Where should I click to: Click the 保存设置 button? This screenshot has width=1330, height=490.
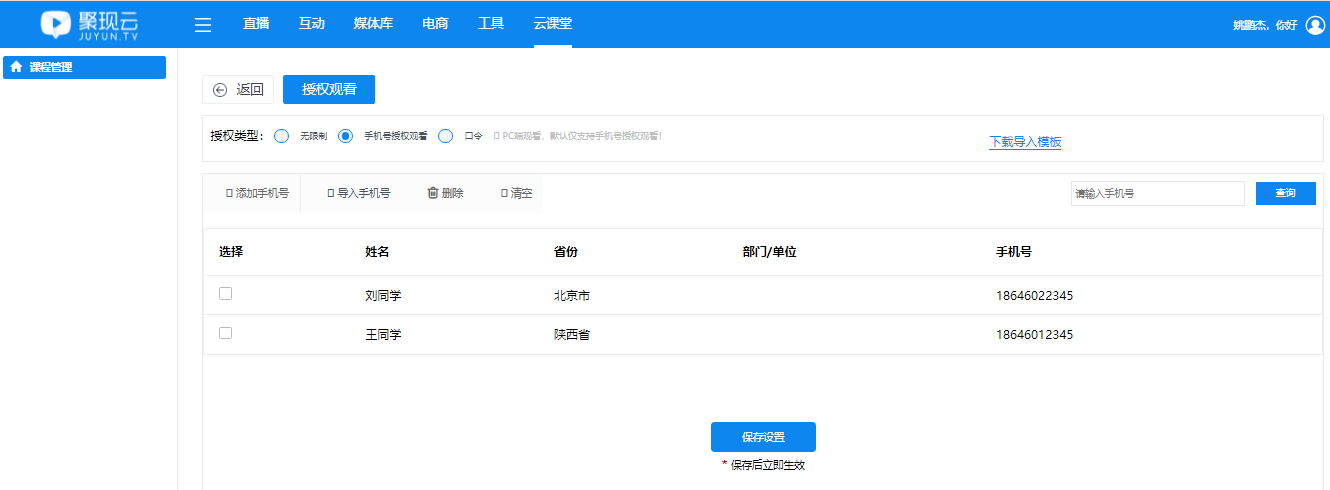763,437
